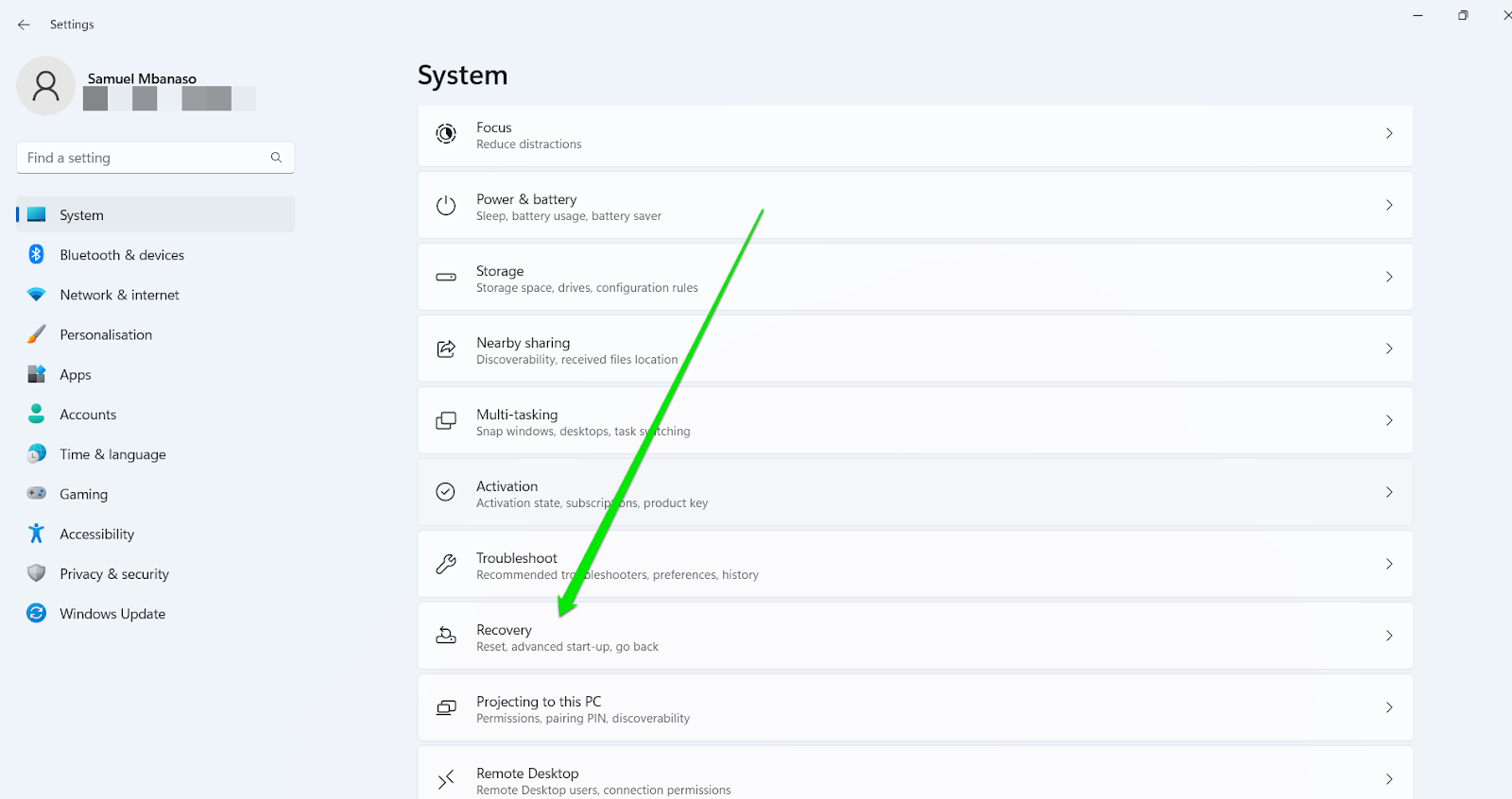Open Personalisation settings
Screen dimensions: 1512x799
[x=156, y=334]
